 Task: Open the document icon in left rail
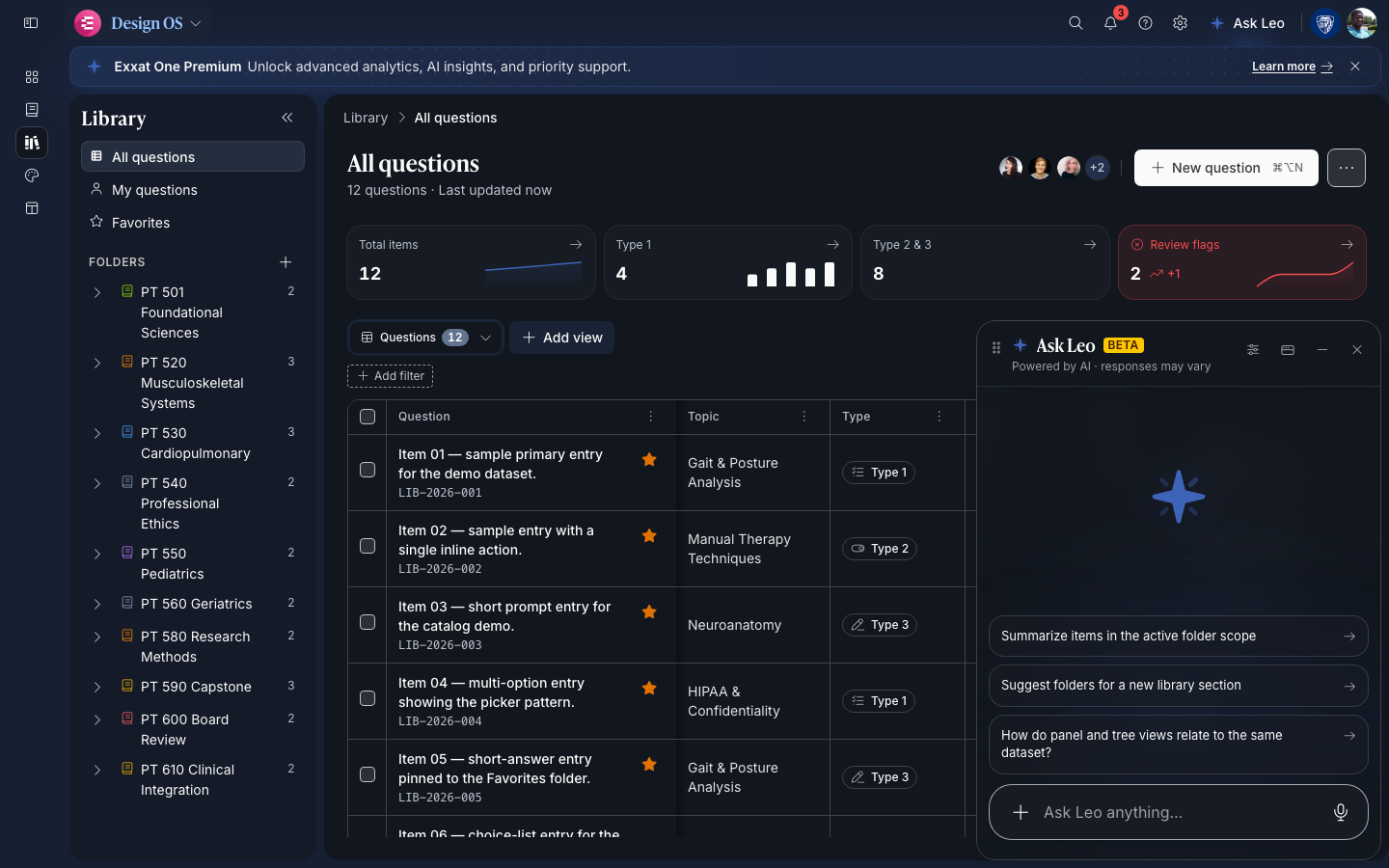point(32,110)
